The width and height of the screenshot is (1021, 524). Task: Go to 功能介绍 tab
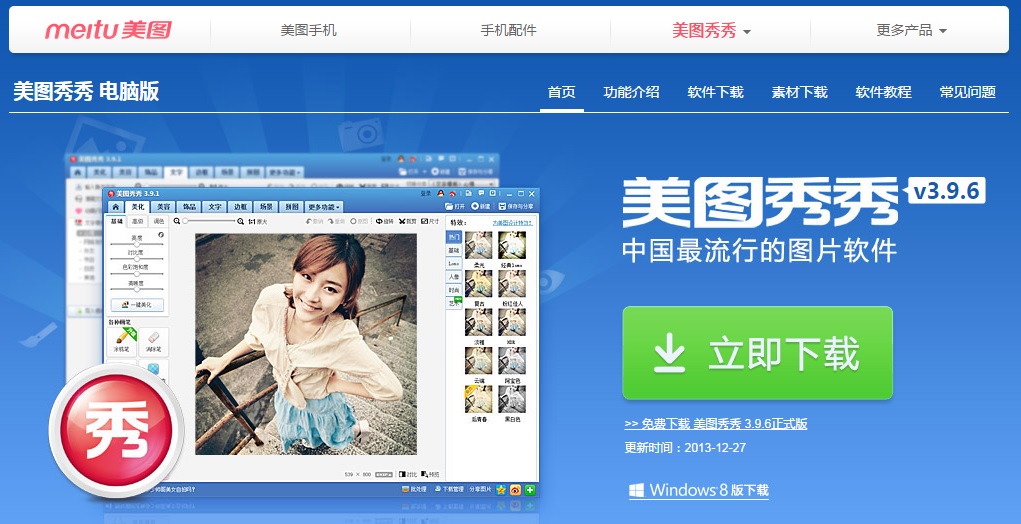point(631,92)
